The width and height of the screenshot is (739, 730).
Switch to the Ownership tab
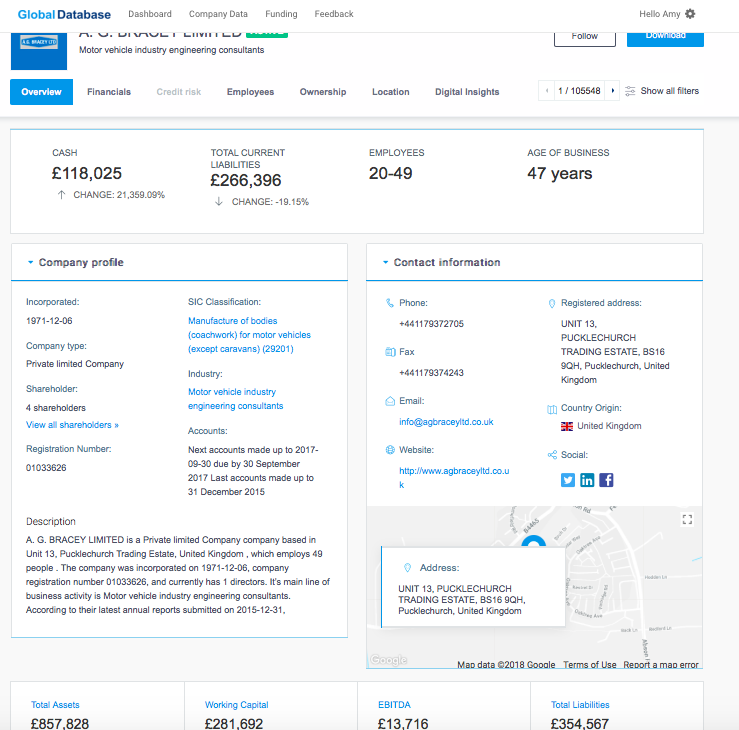[x=323, y=92]
